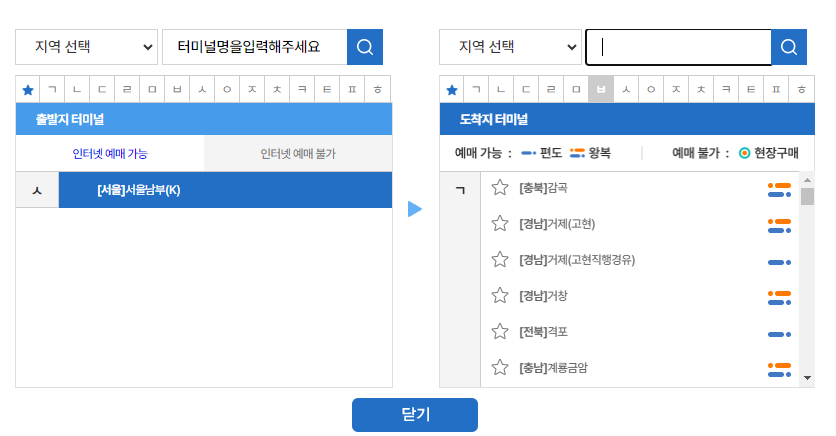This screenshot has height=436, width=836.
Task: Select [서울]서울남부(K) departure terminal
Action: 225,190
